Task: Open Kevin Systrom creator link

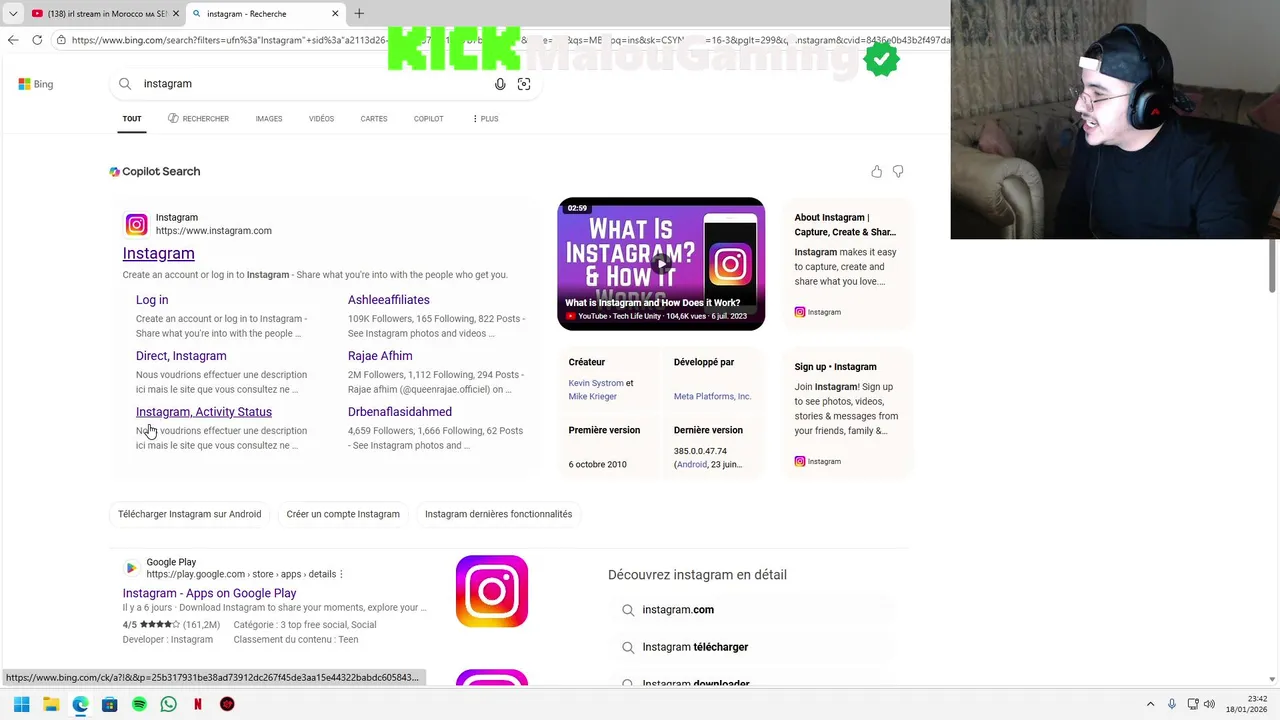Action: point(596,383)
